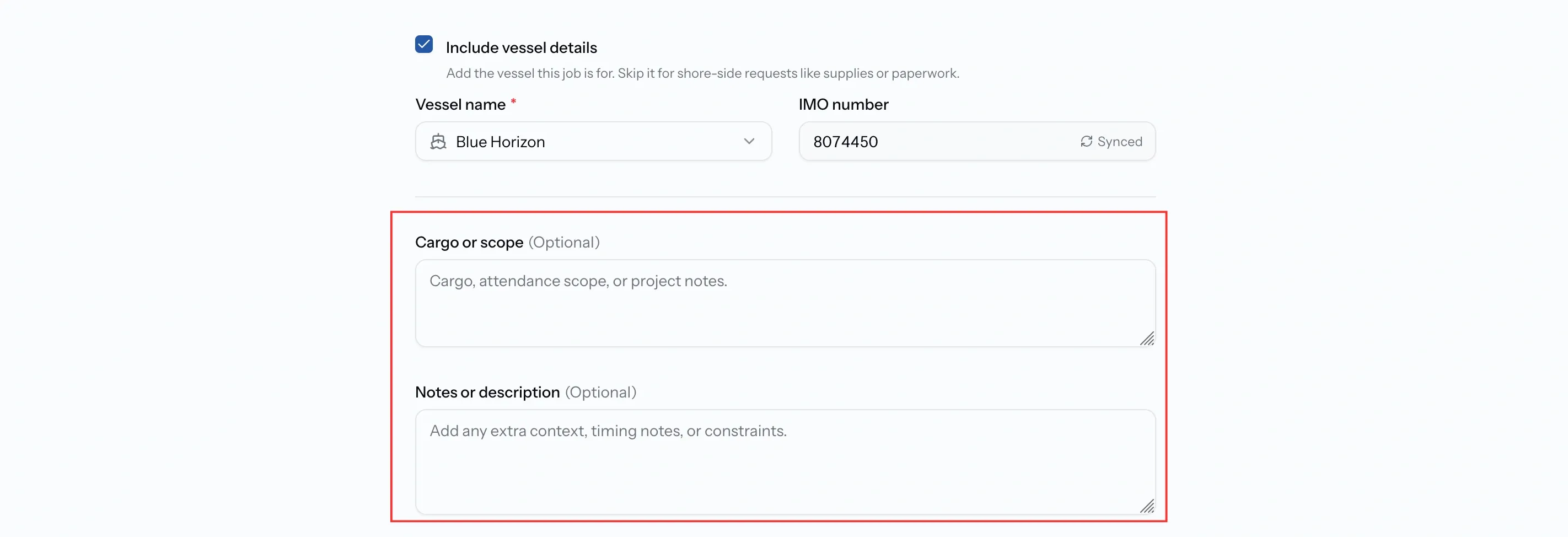
Task: Focus the IMO number field showing 8074450
Action: [977, 141]
